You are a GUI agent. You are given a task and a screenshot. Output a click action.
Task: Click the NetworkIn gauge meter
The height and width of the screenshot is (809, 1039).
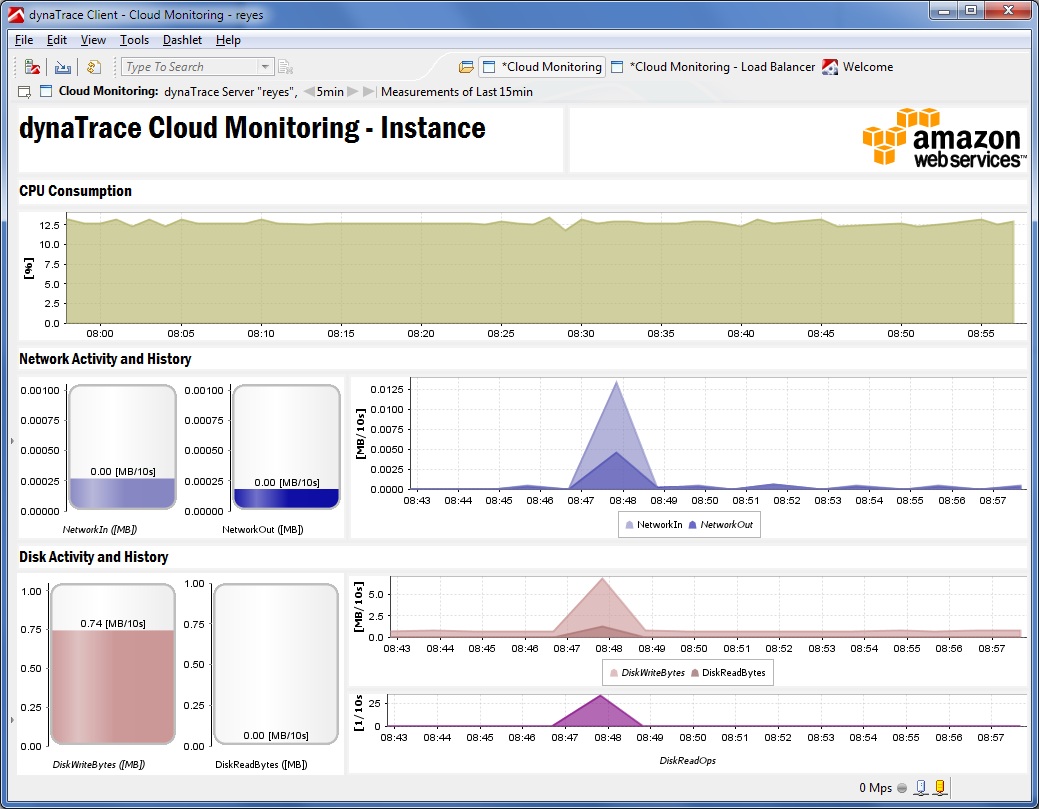click(123, 447)
